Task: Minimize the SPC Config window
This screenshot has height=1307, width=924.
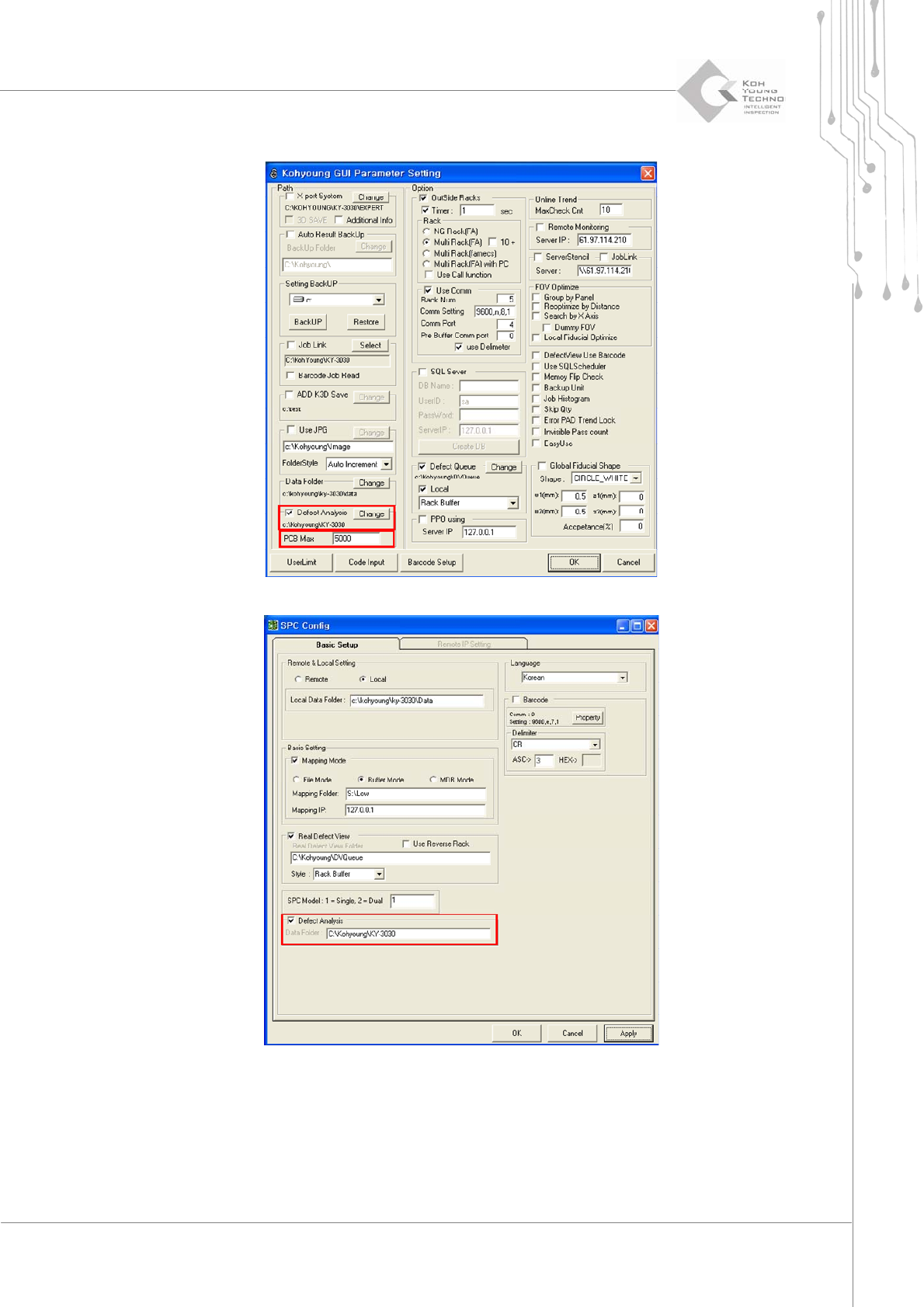Action: point(624,626)
